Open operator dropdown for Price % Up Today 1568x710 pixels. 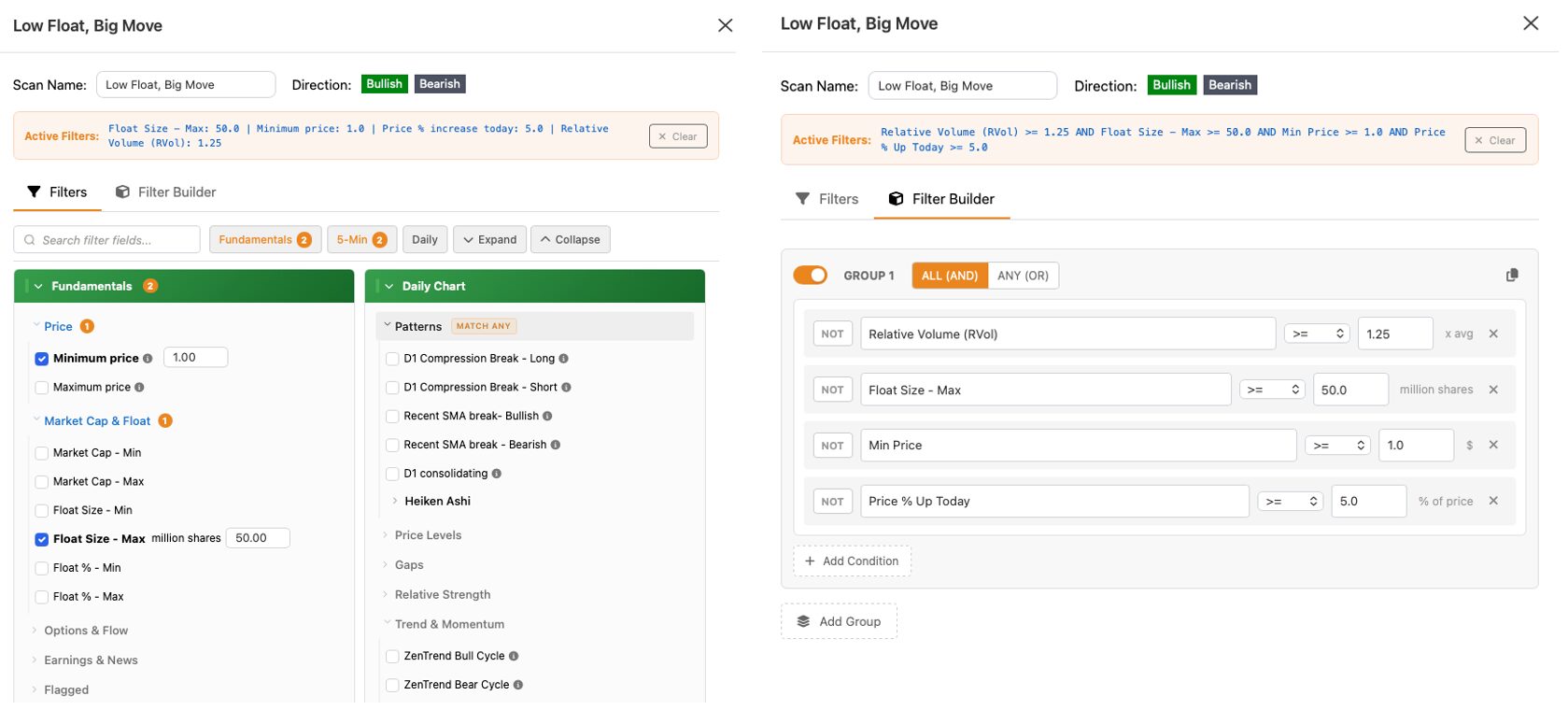click(1291, 501)
